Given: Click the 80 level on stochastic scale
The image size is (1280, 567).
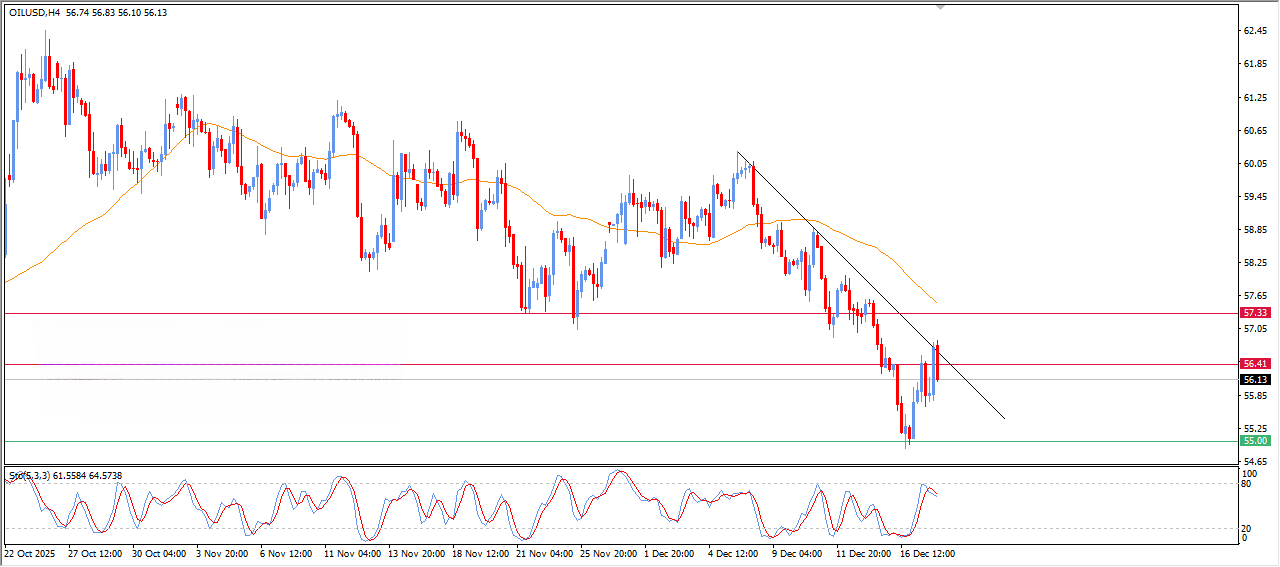Looking at the screenshot, I should pos(1246,484).
